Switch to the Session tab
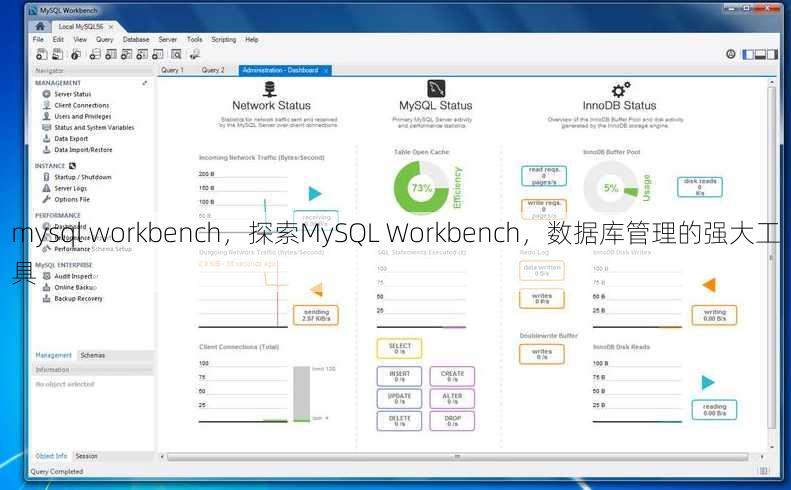The height and width of the screenshot is (490, 791). (x=86, y=456)
